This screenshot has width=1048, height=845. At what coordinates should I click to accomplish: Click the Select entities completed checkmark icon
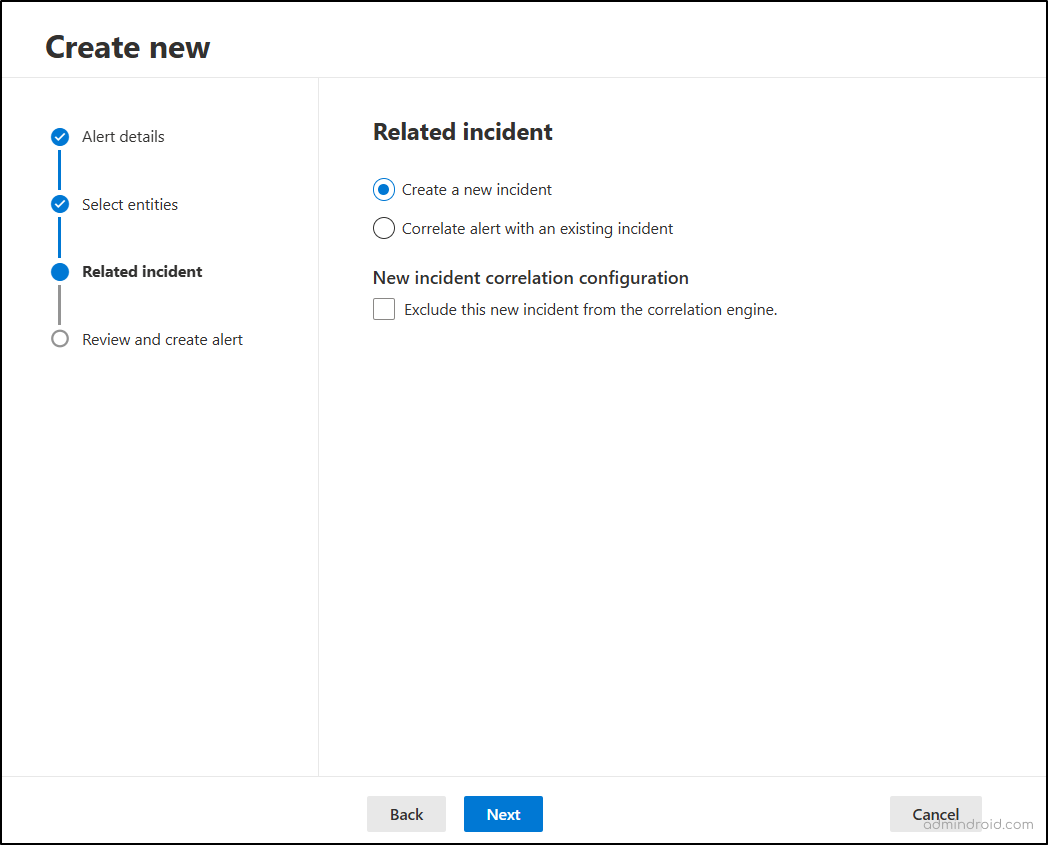(60, 204)
